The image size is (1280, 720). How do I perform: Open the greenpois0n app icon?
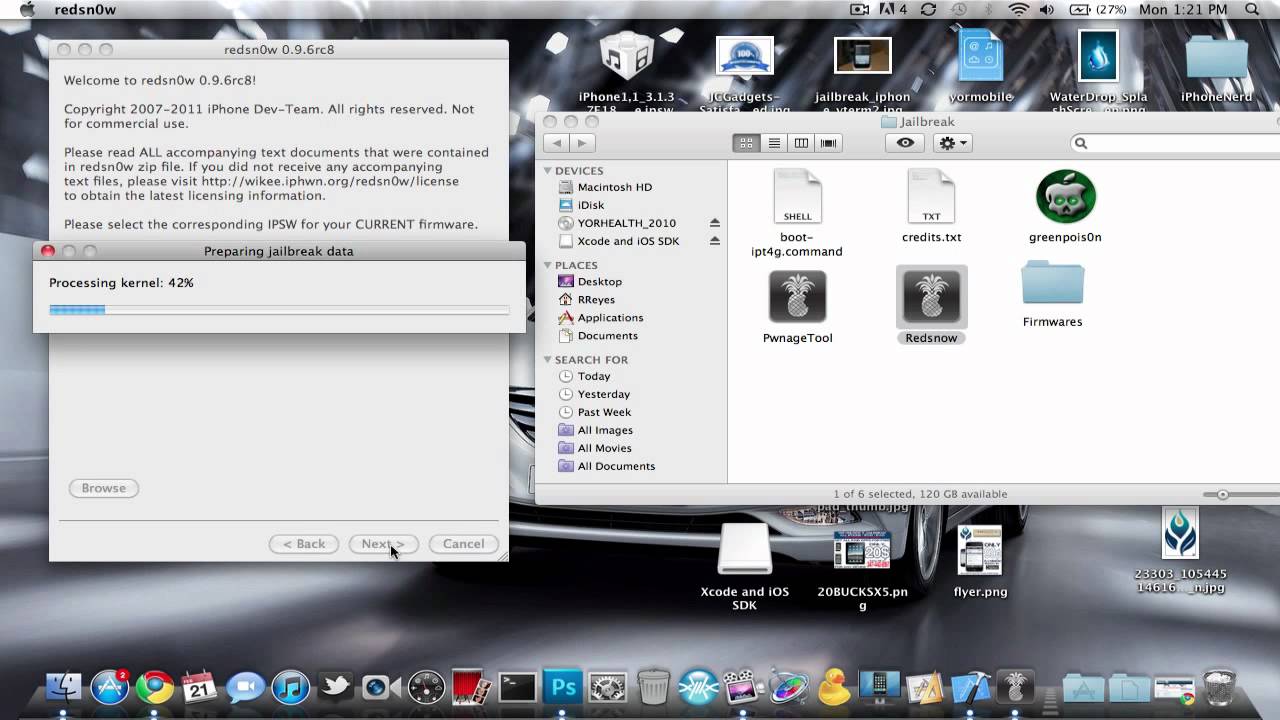coord(1065,196)
